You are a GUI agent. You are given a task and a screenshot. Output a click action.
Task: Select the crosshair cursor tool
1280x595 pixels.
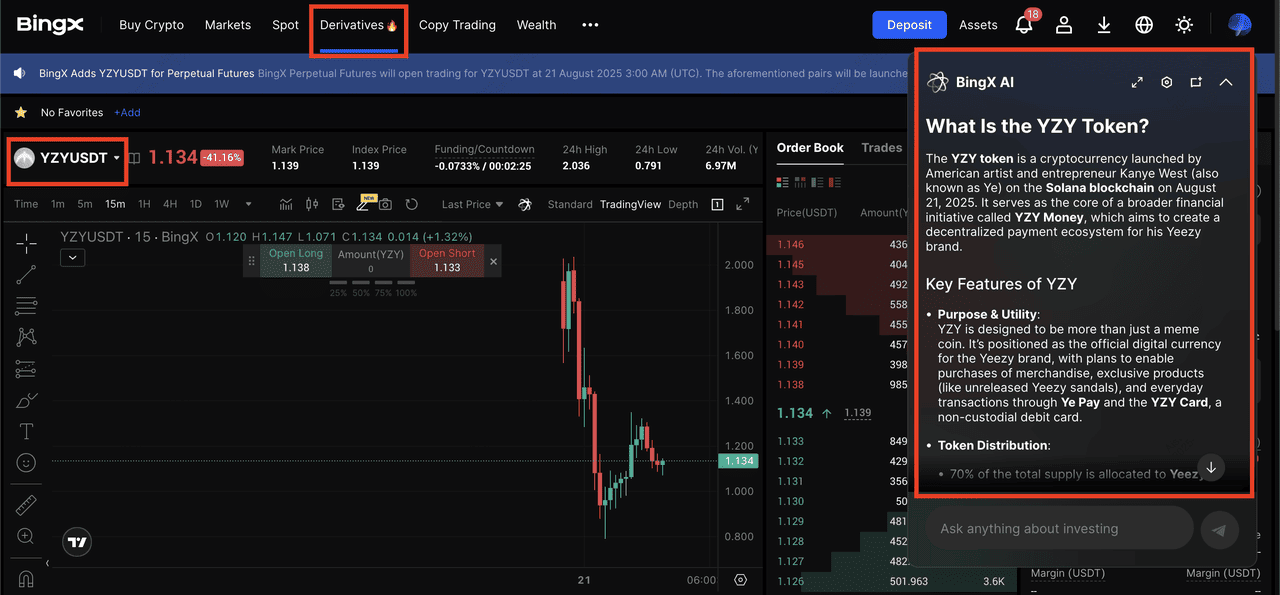click(x=26, y=242)
